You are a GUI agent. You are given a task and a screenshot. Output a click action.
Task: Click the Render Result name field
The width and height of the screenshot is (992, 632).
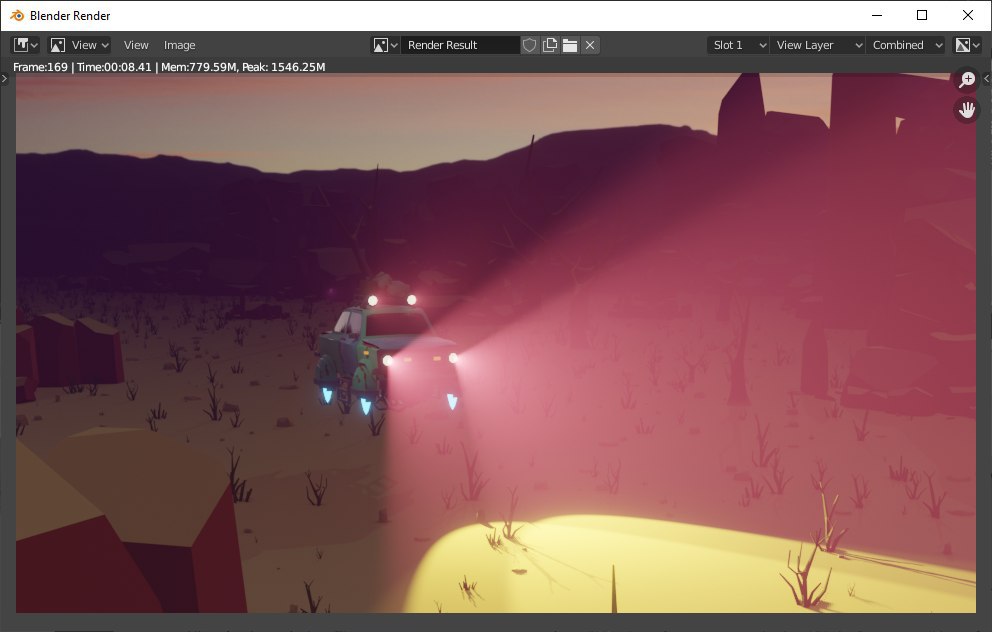pos(460,45)
